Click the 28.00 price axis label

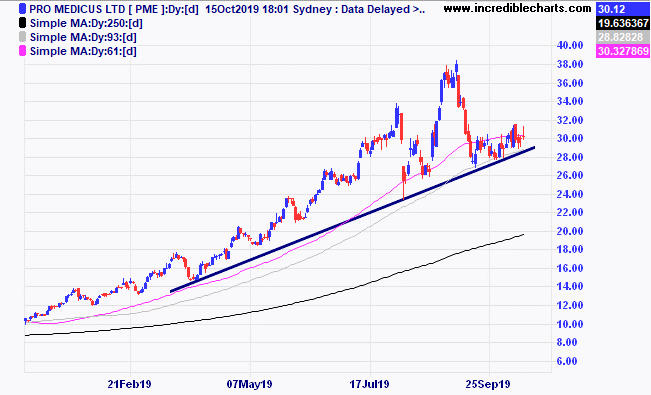(x=570, y=157)
